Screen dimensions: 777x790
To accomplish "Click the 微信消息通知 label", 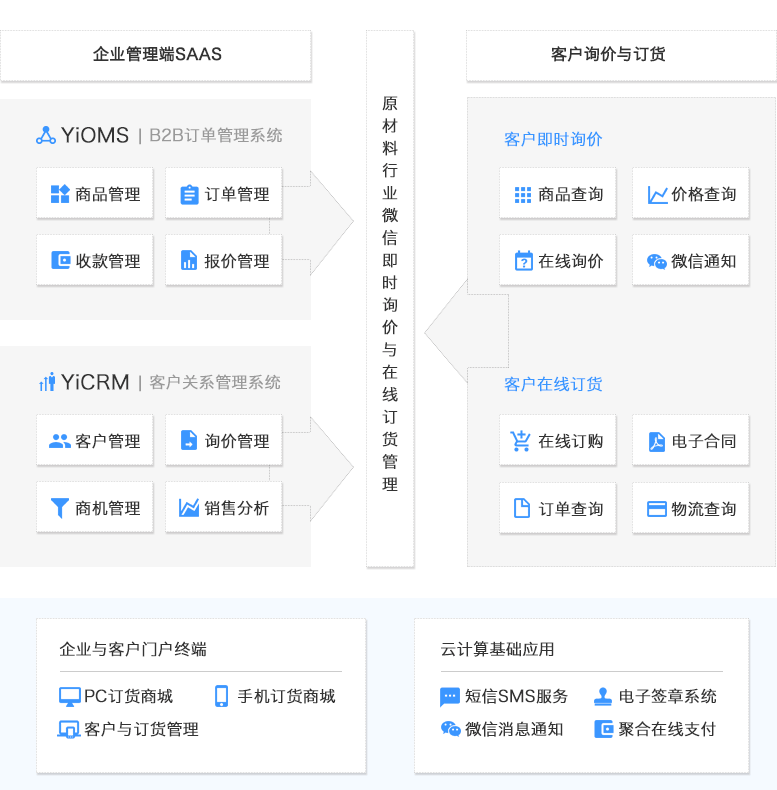I will [514, 729].
